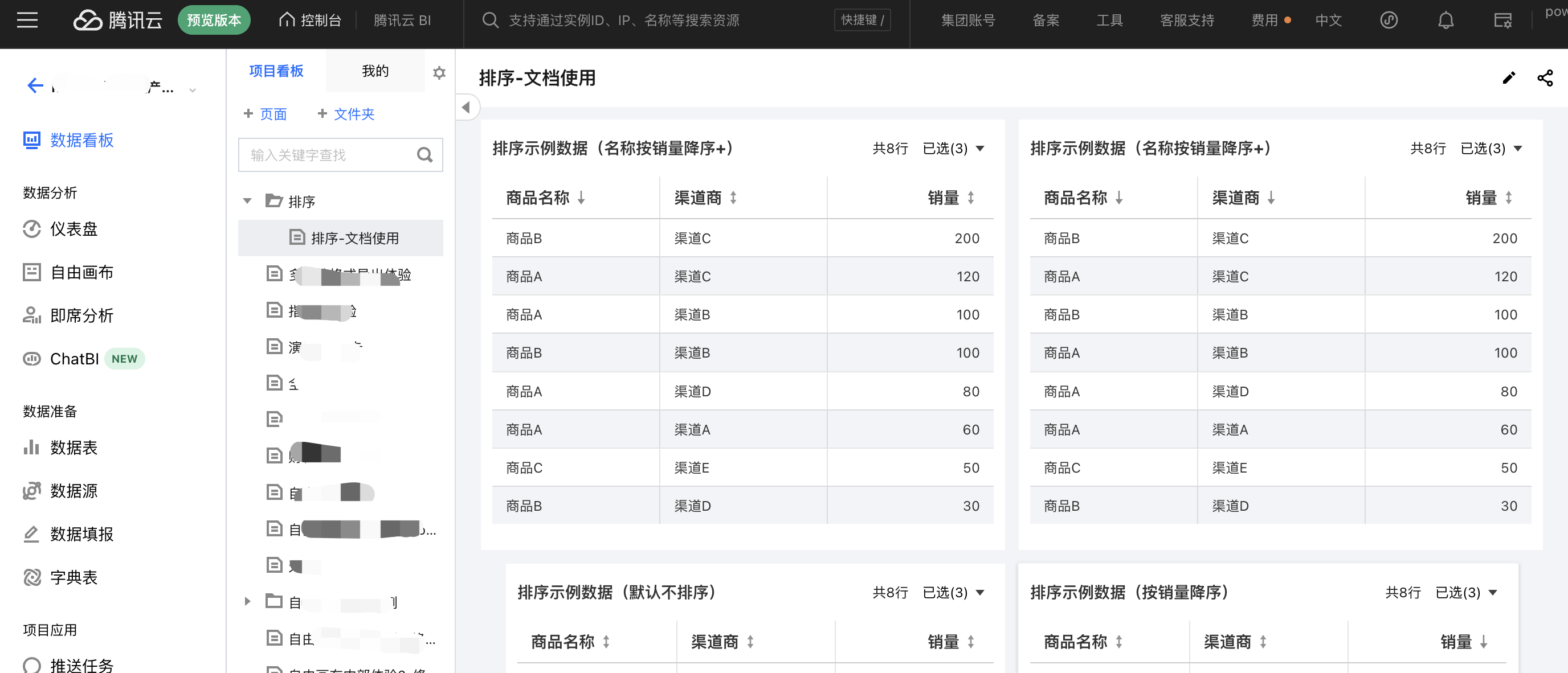Toggle 商品名称 sort arrow in second table
The image size is (1568, 673).
(1119, 198)
